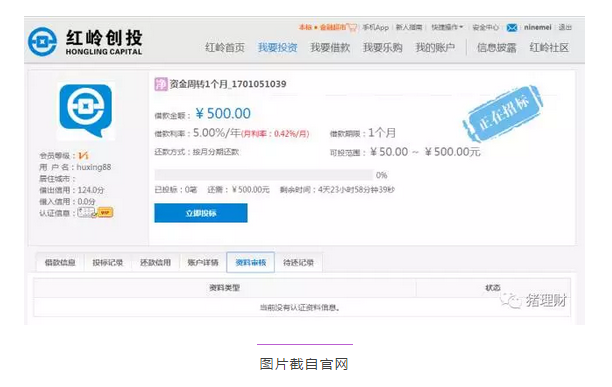Click the 资料类型 column header
The width and height of the screenshot is (612, 387).
[224, 288]
